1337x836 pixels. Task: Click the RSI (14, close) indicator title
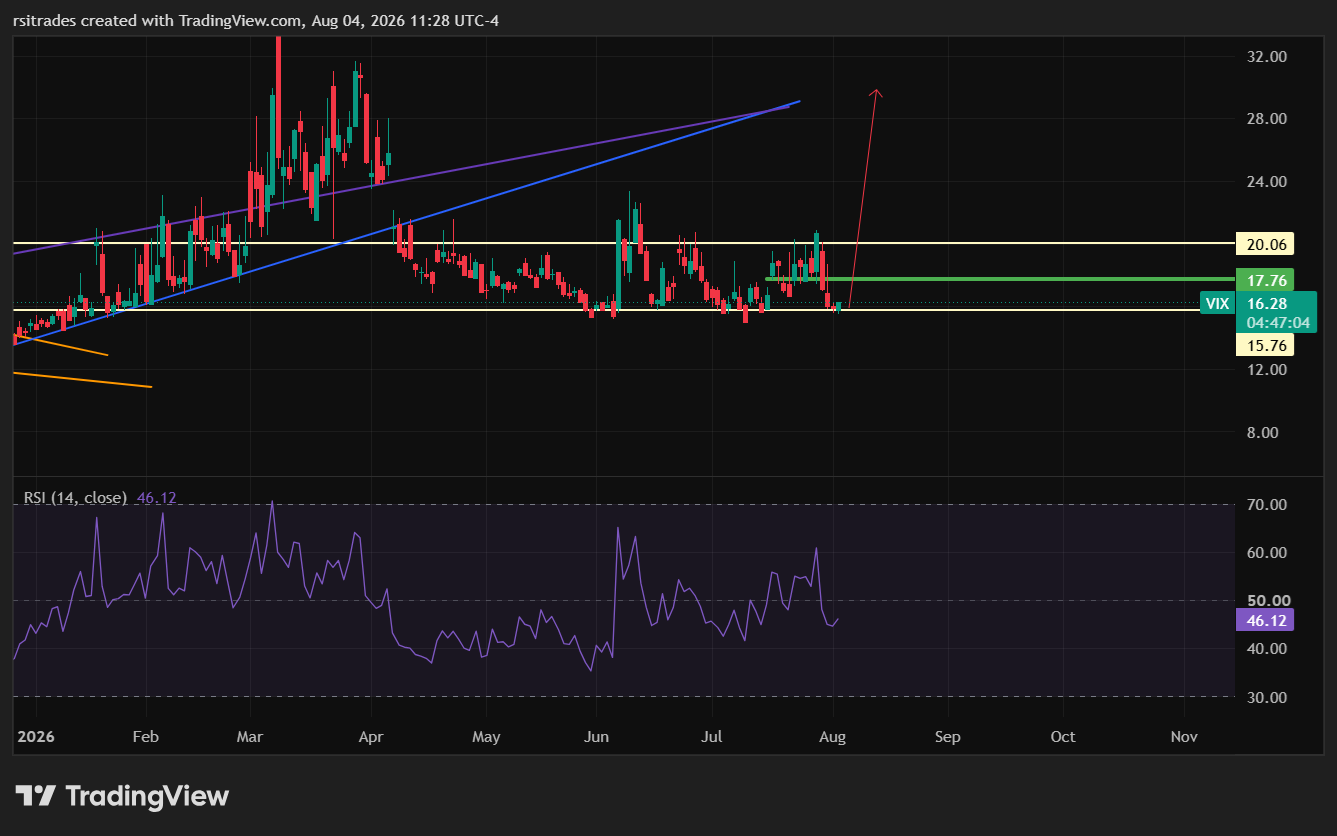[75, 498]
